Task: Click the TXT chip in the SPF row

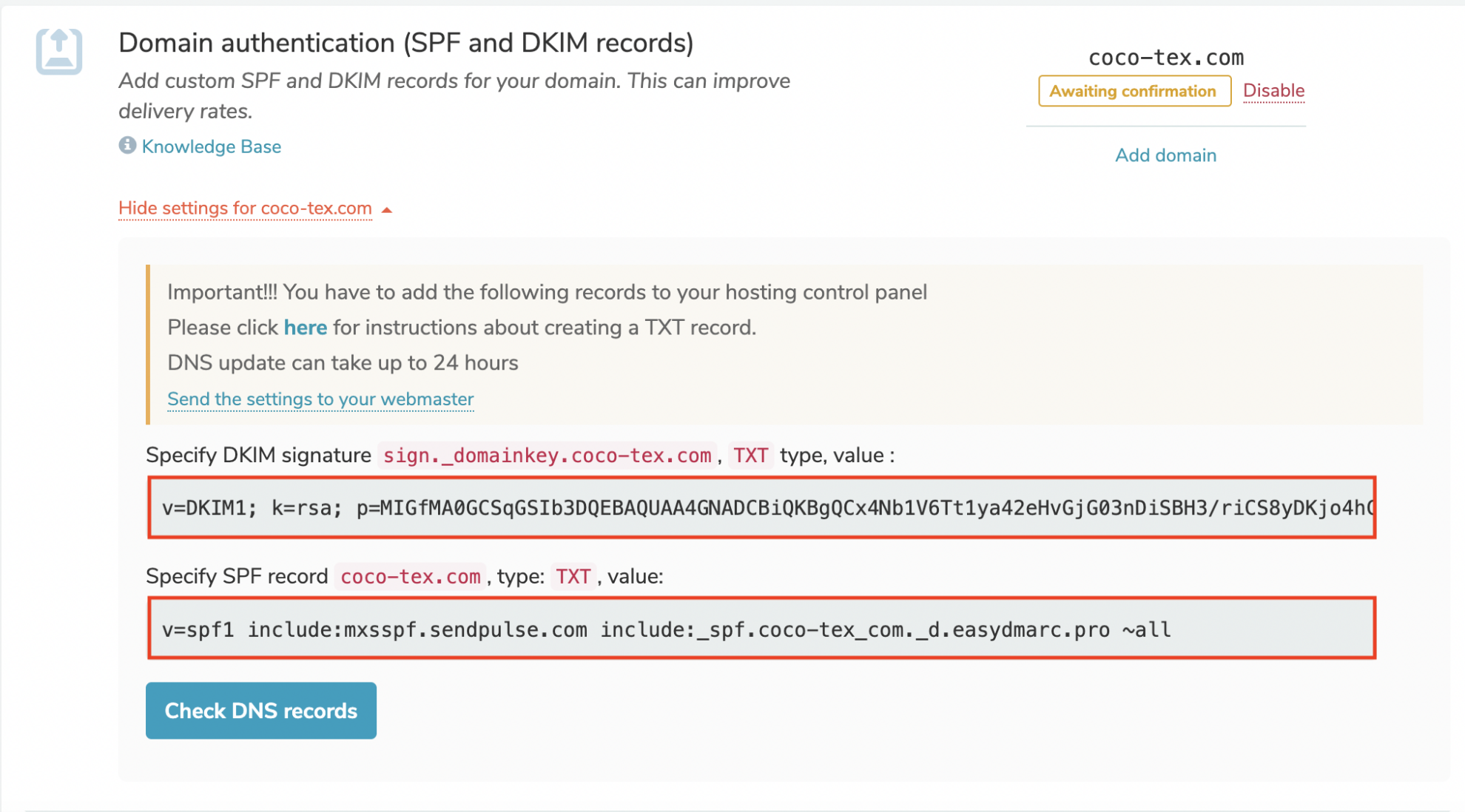Action: (573, 575)
